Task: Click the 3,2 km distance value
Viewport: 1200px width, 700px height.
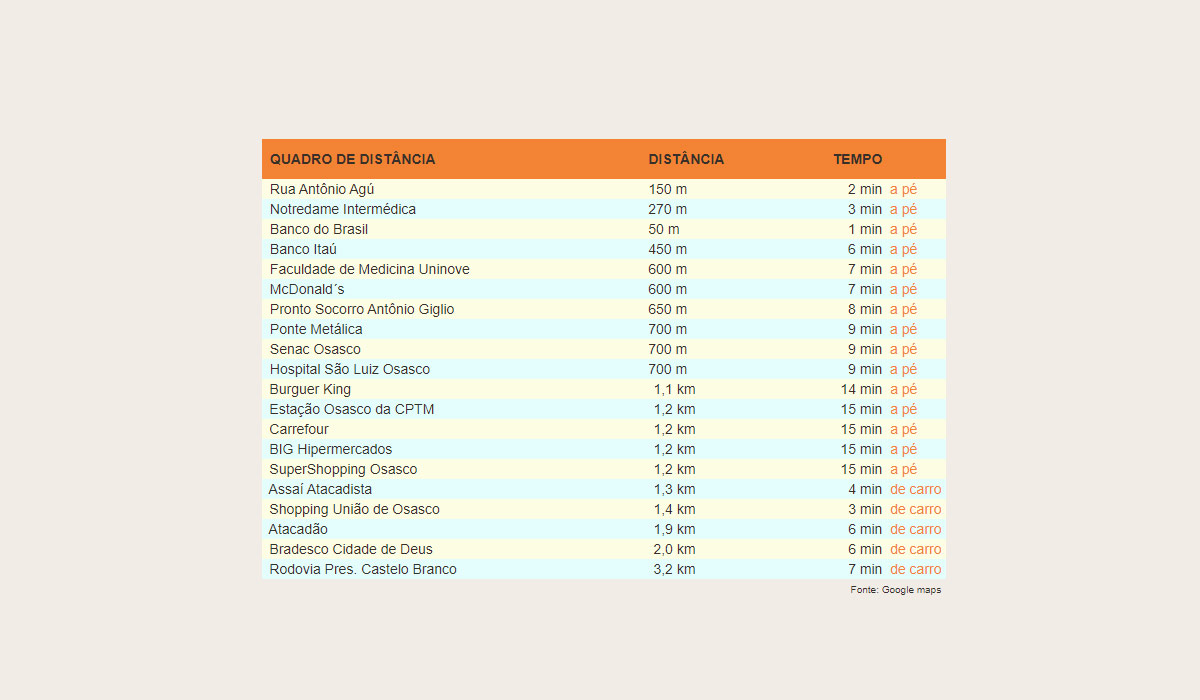Action: tap(675, 569)
